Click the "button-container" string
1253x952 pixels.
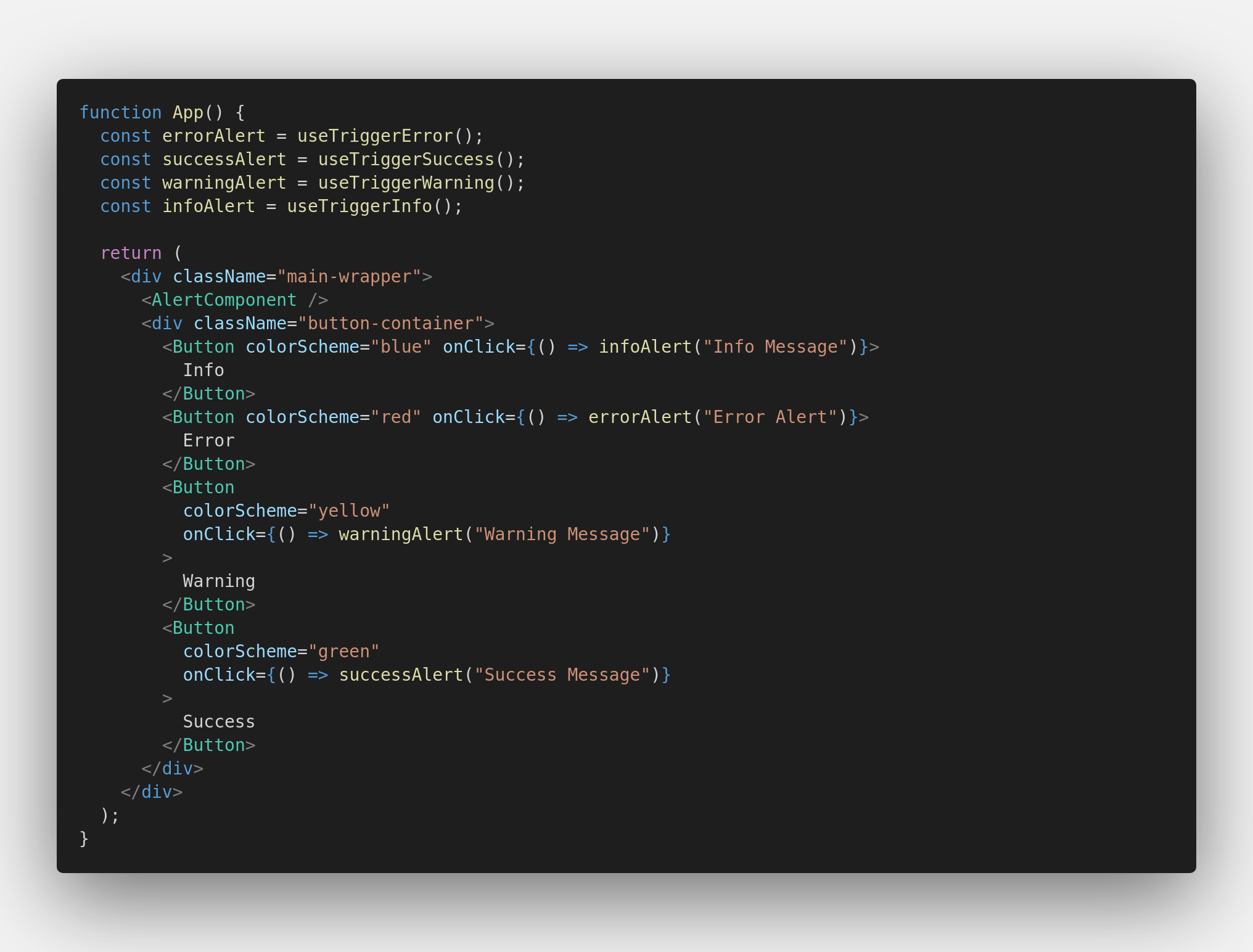pyautogui.click(x=390, y=324)
